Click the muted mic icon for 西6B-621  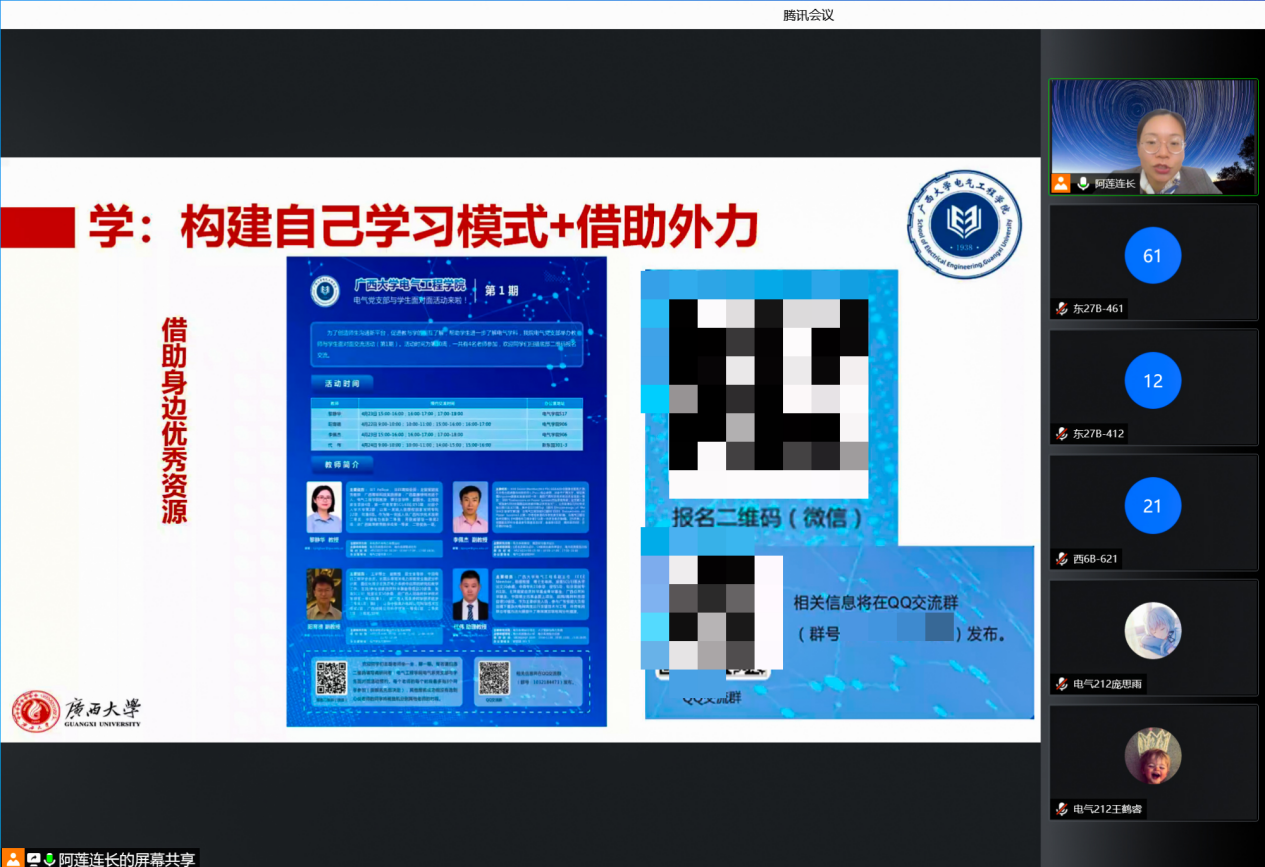tap(1061, 559)
